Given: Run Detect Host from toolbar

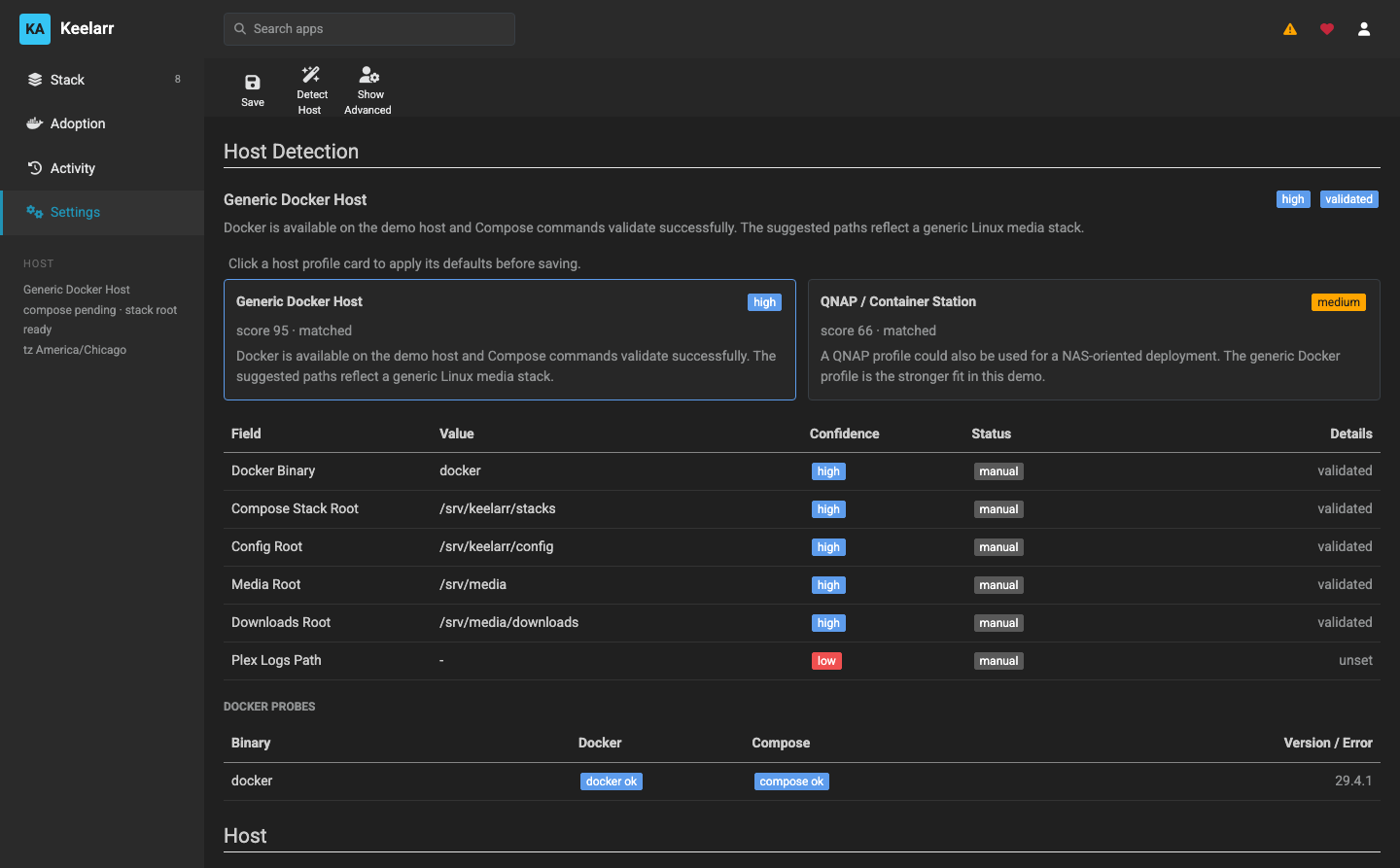Looking at the screenshot, I should (x=311, y=90).
